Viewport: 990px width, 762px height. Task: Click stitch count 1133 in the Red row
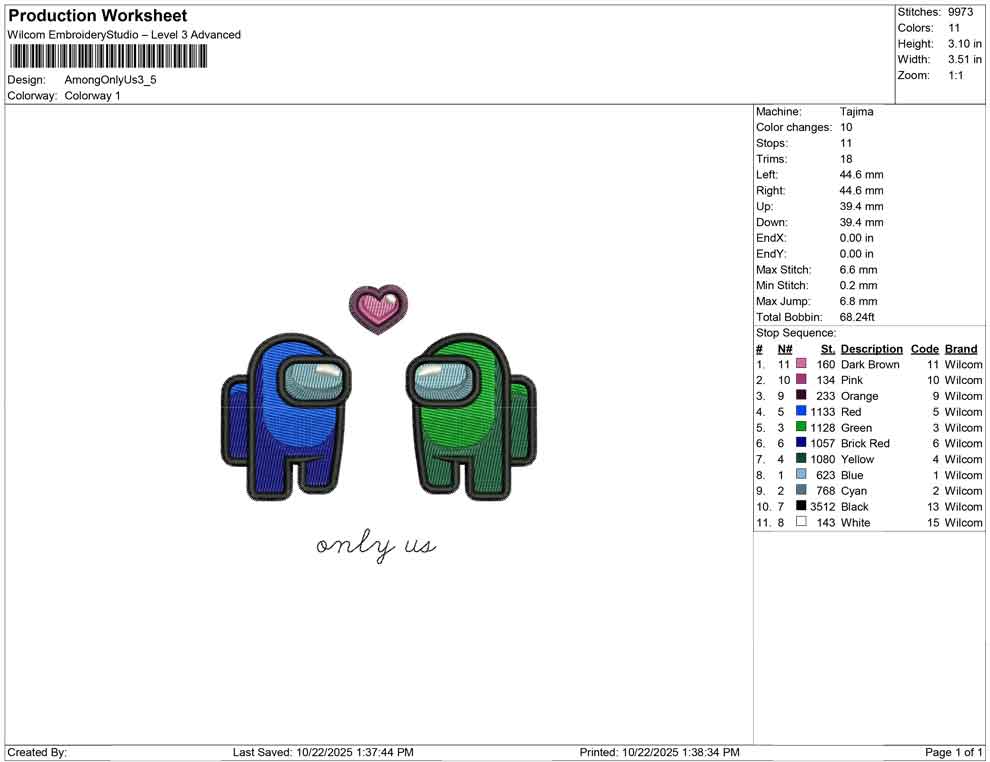coord(822,412)
